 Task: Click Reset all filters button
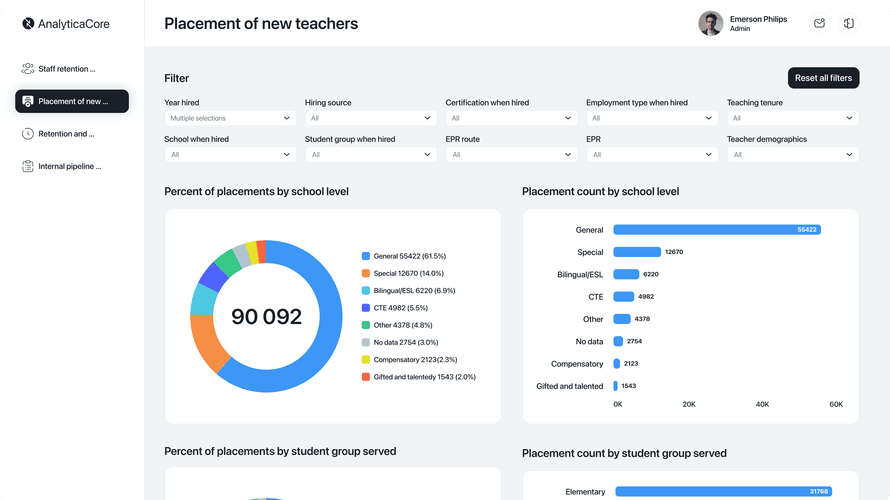click(823, 78)
